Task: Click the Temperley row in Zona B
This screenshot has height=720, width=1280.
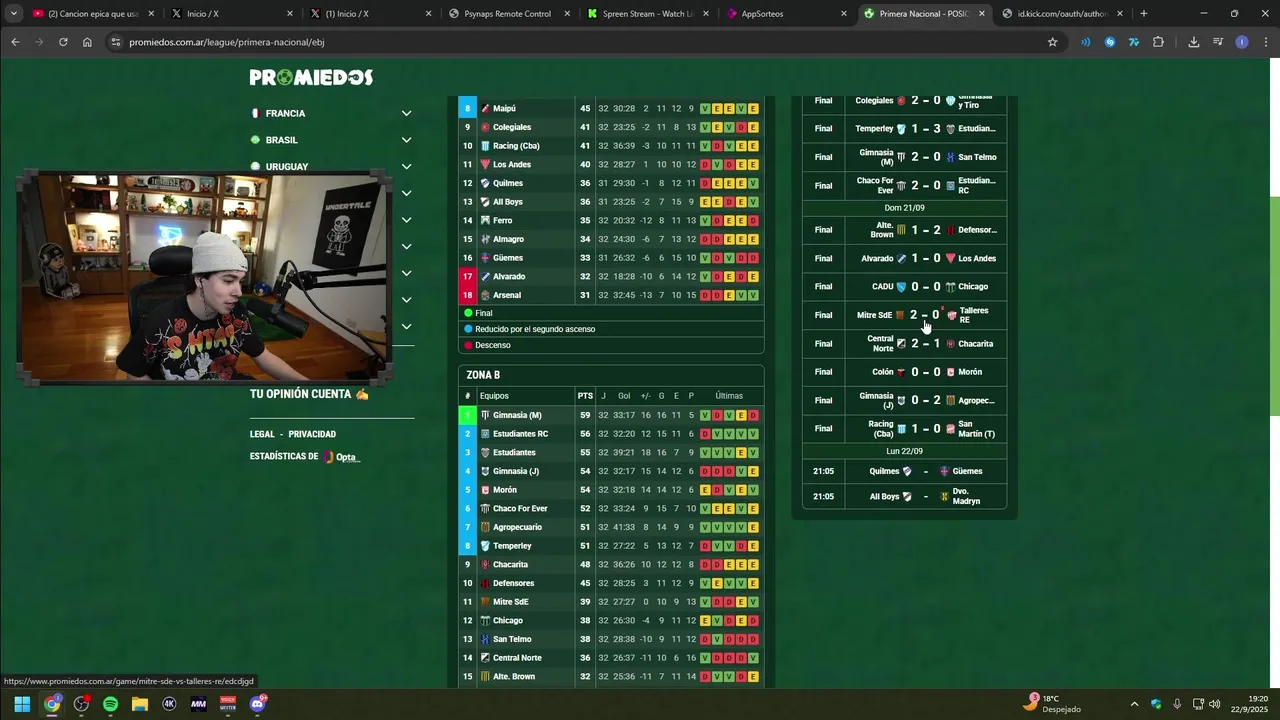Action: click(x=611, y=546)
